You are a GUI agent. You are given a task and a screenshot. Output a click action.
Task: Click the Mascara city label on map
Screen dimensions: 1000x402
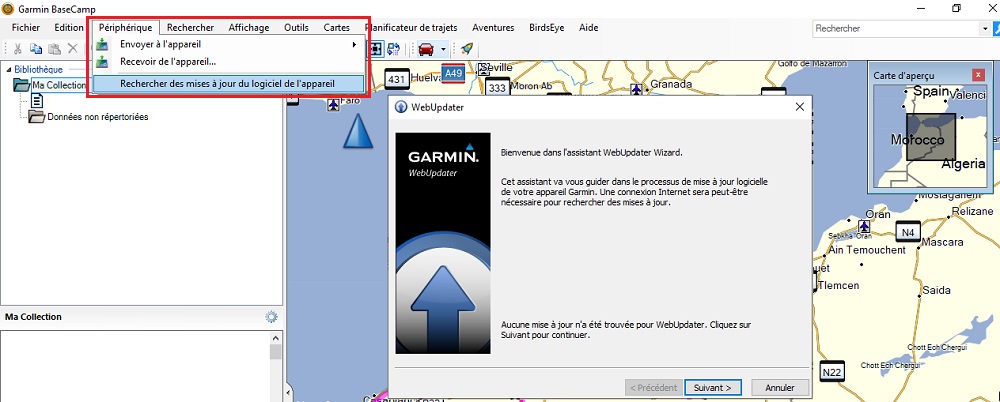point(943,242)
